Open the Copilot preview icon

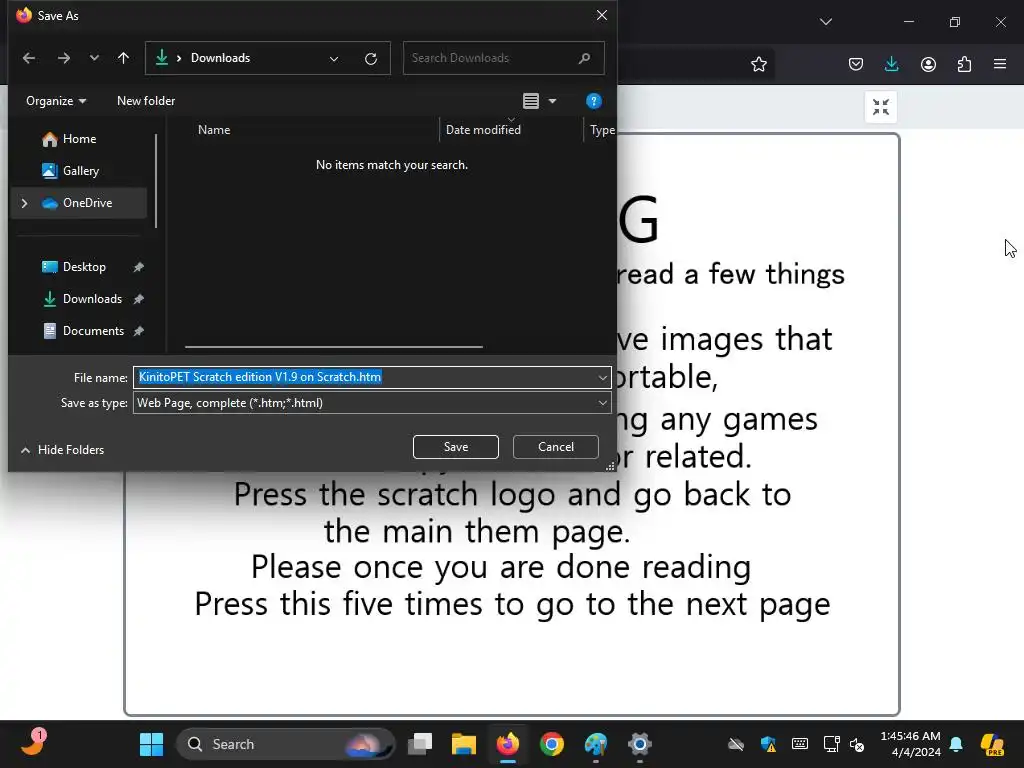point(992,744)
